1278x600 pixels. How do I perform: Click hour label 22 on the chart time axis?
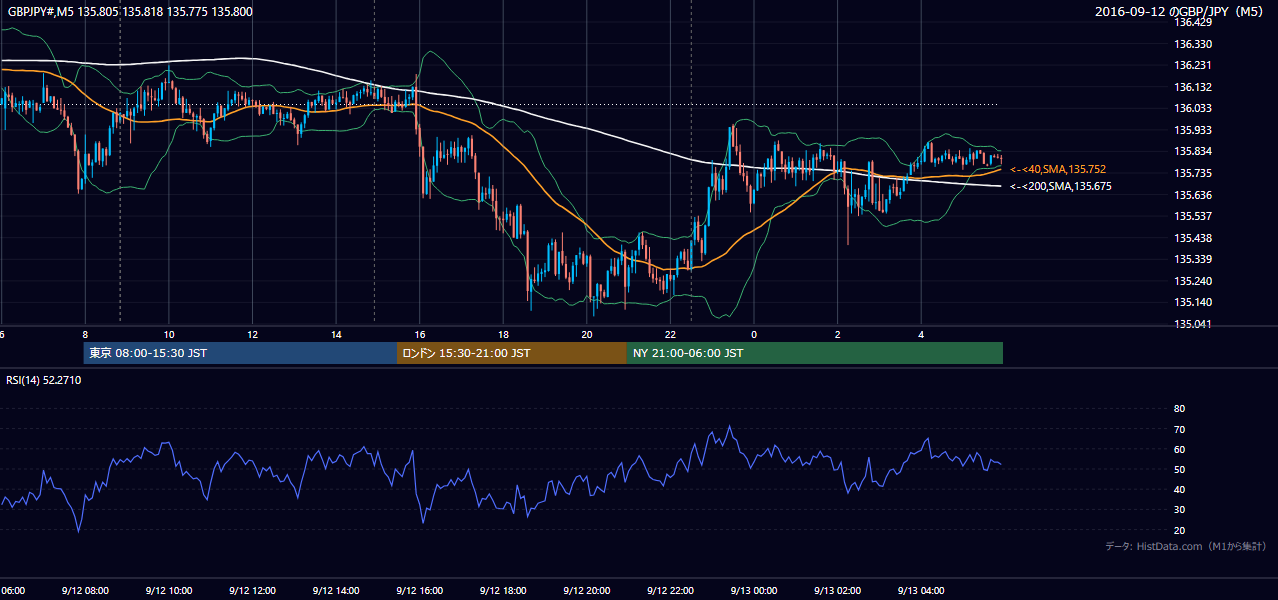click(670, 335)
